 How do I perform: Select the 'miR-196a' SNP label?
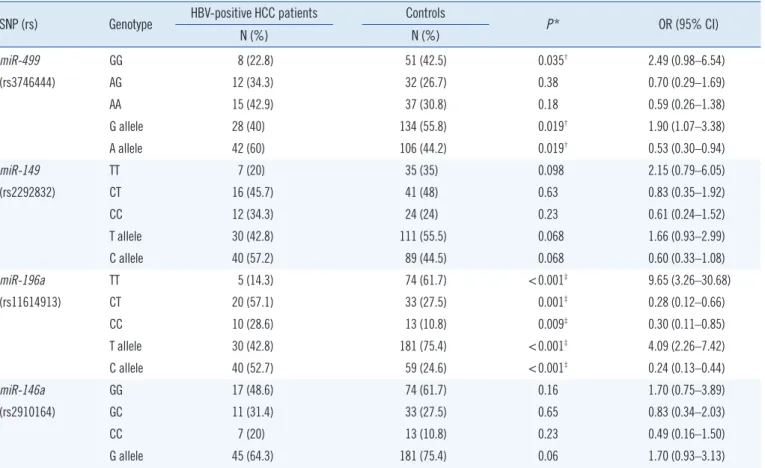pyautogui.click(x=22, y=280)
